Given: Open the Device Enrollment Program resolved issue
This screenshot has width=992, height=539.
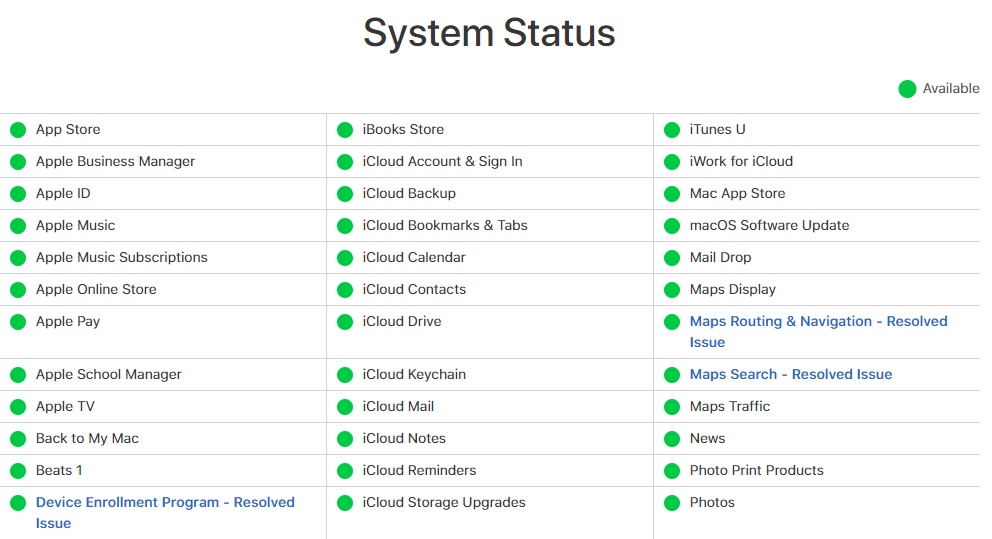Looking at the screenshot, I should coord(165,512).
